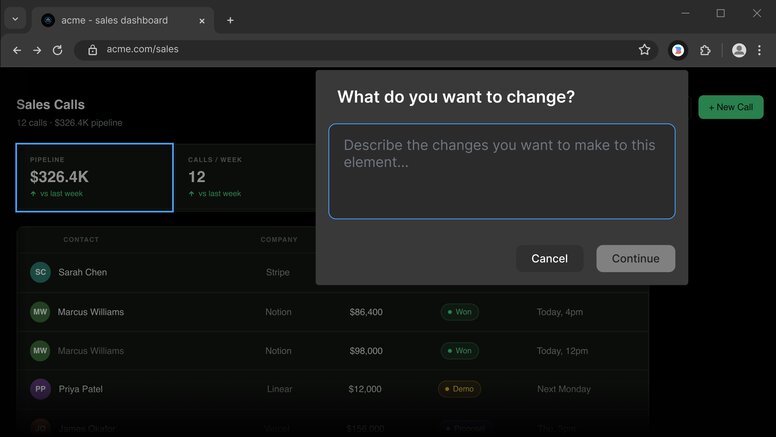The height and width of the screenshot is (437, 776).
Task: Click Marcus Williams in the Today, 4pm row
Action: click(91, 312)
